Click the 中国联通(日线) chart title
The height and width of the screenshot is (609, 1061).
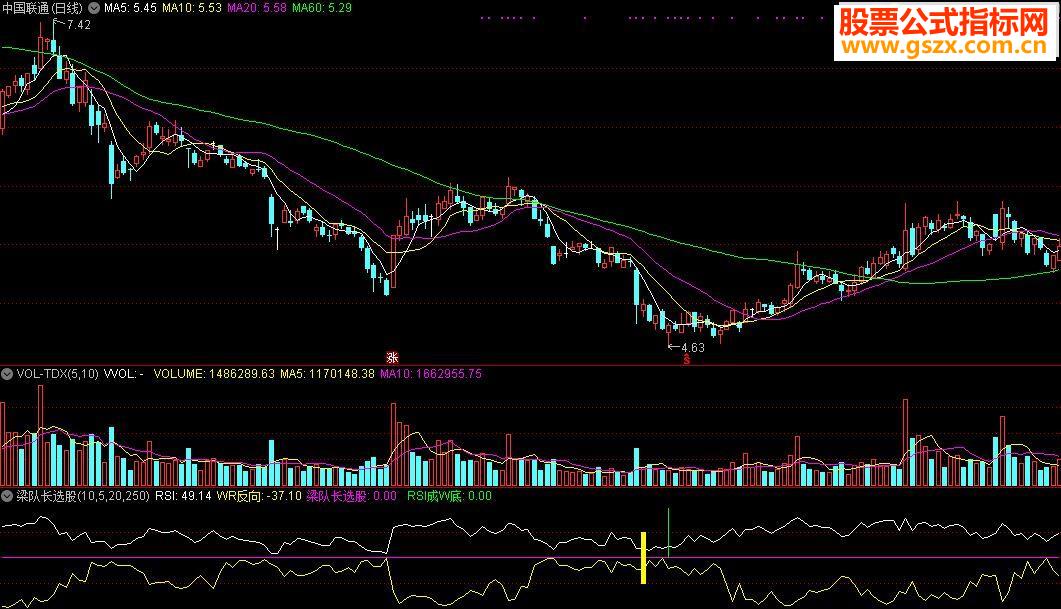(x=43, y=8)
